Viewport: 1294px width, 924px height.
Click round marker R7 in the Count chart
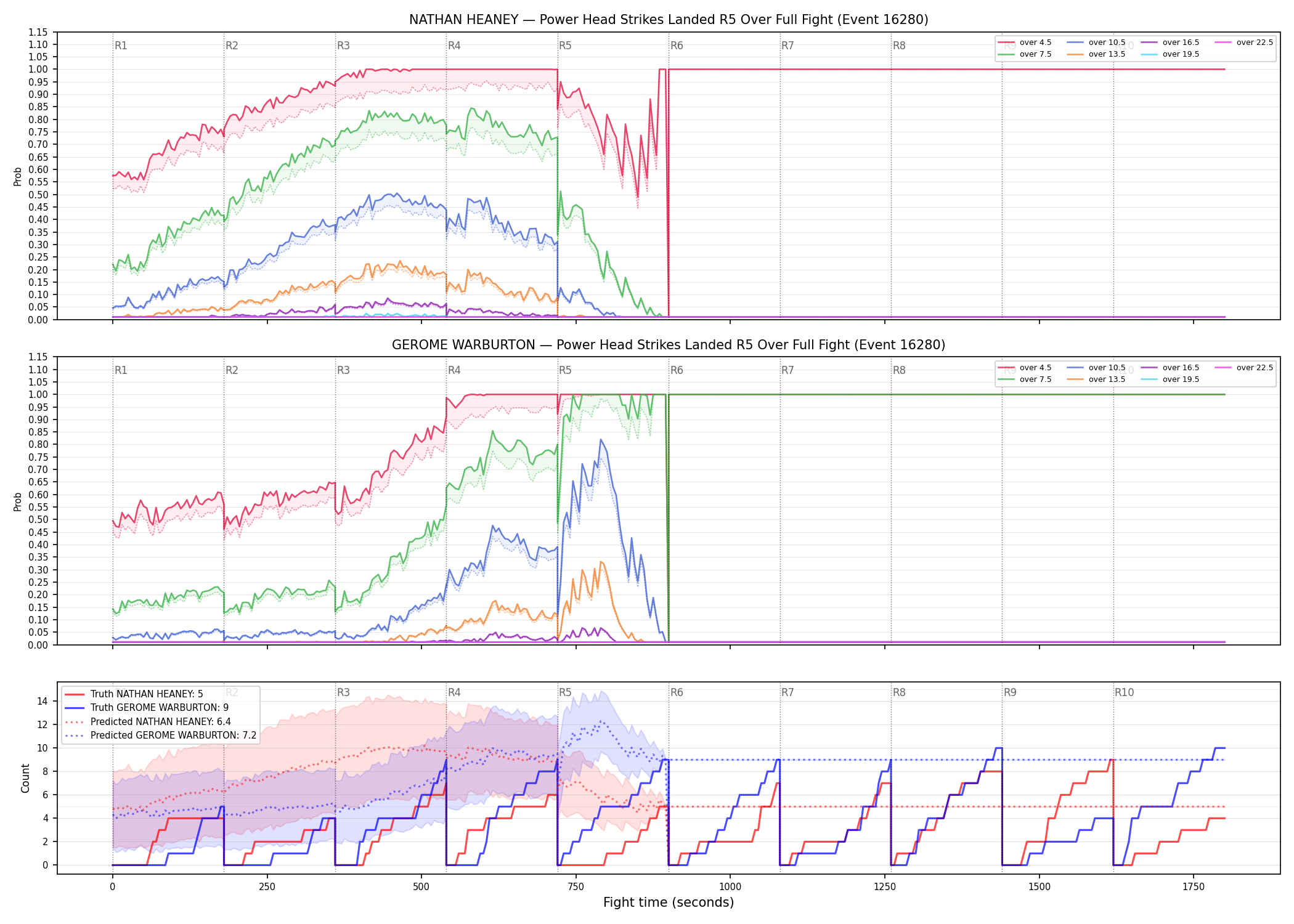787,692
